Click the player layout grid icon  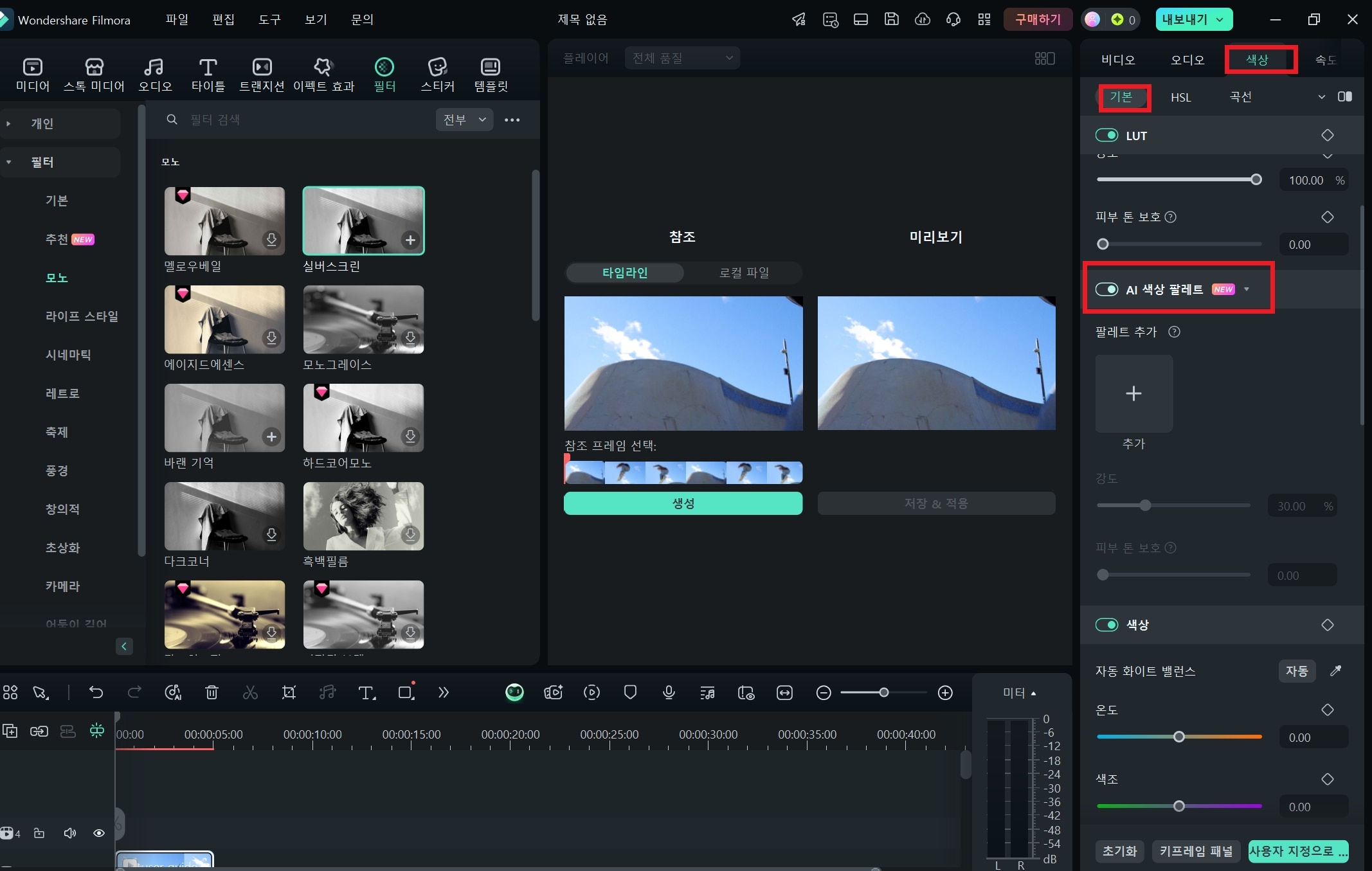[1045, 58]
